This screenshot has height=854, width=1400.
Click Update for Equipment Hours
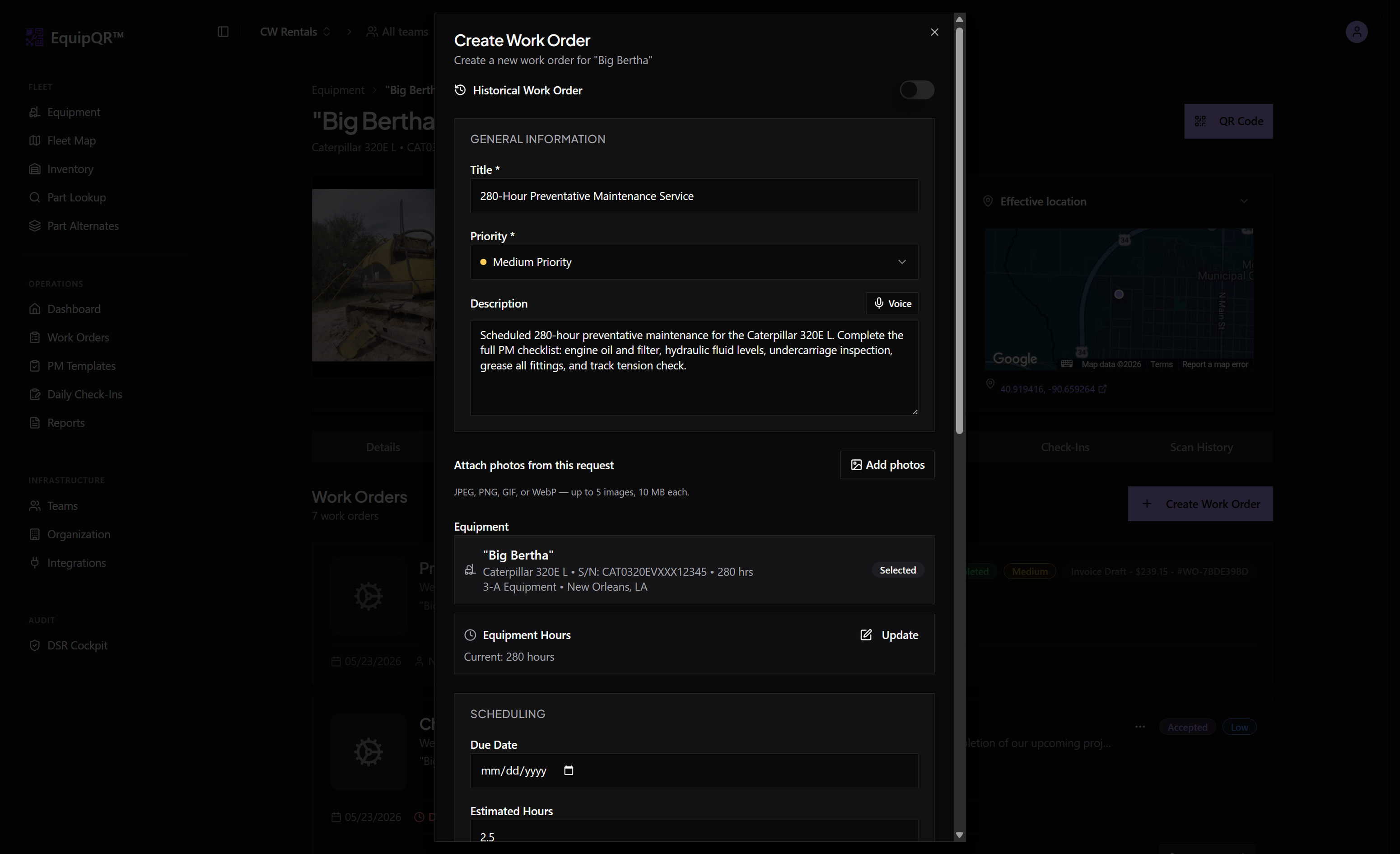889,635
